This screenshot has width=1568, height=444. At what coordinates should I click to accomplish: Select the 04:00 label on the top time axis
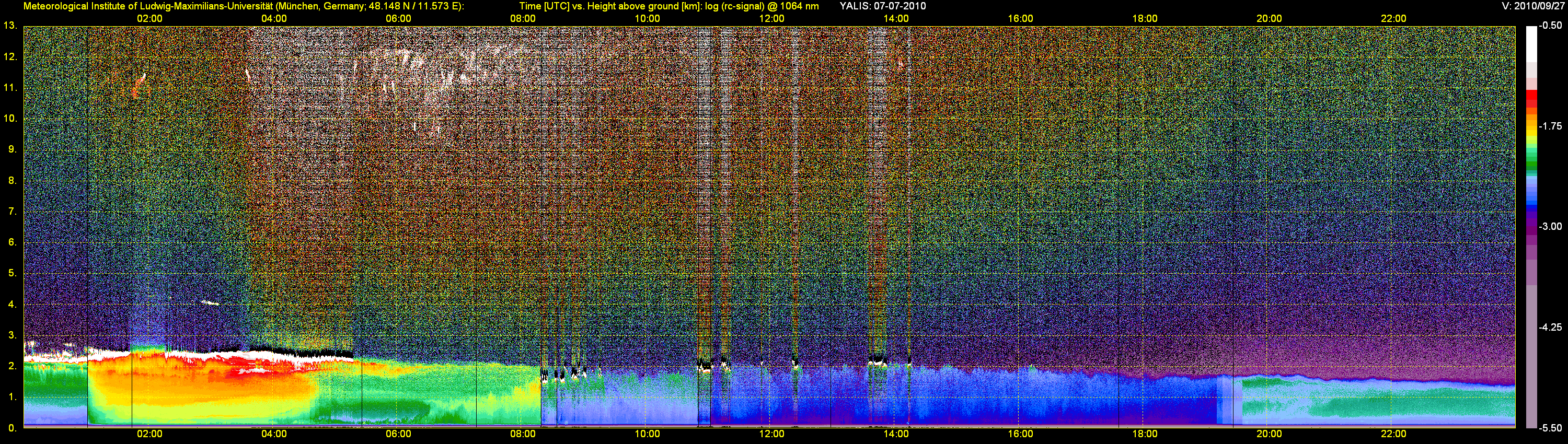(274, 19)
